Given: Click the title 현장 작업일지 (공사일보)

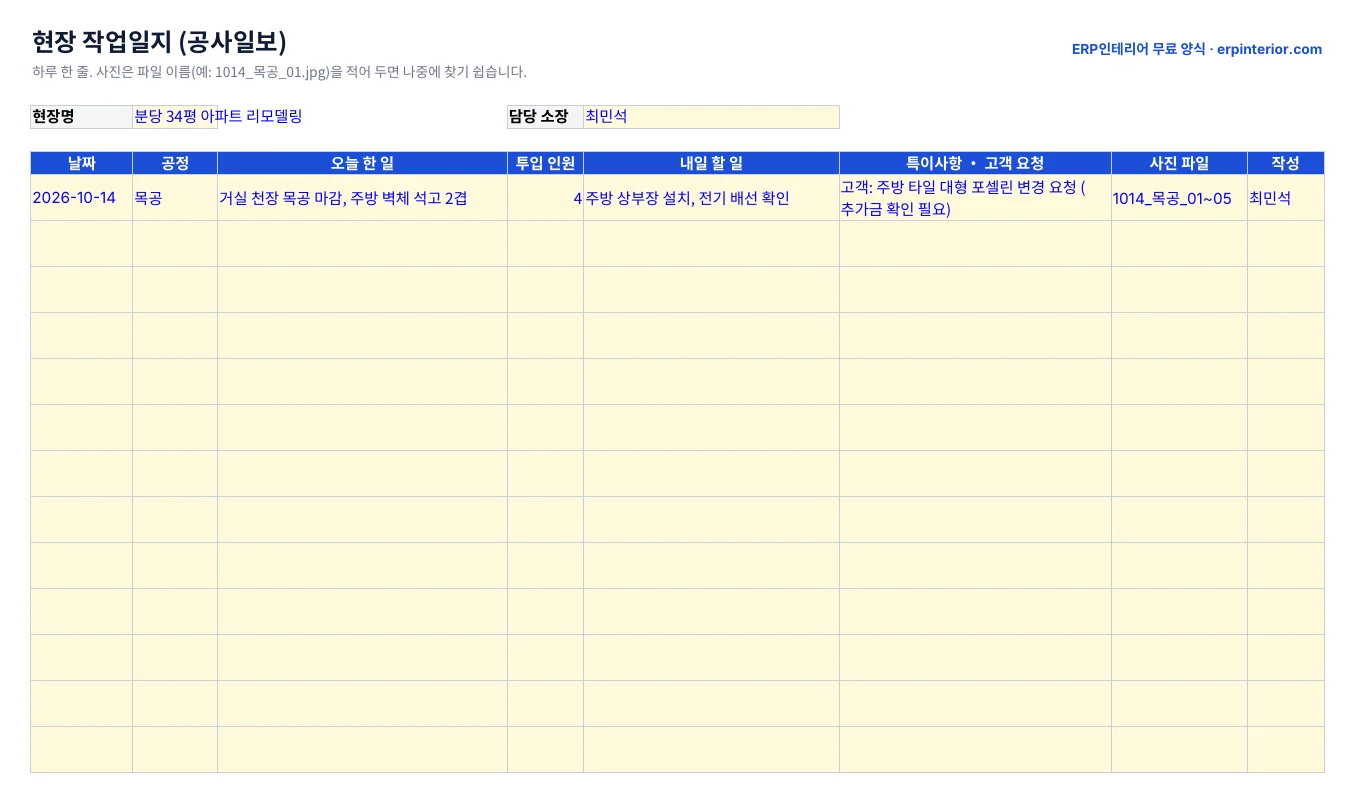Looking at the screenshot, I should pyautogui.click(x=160, y=42).
